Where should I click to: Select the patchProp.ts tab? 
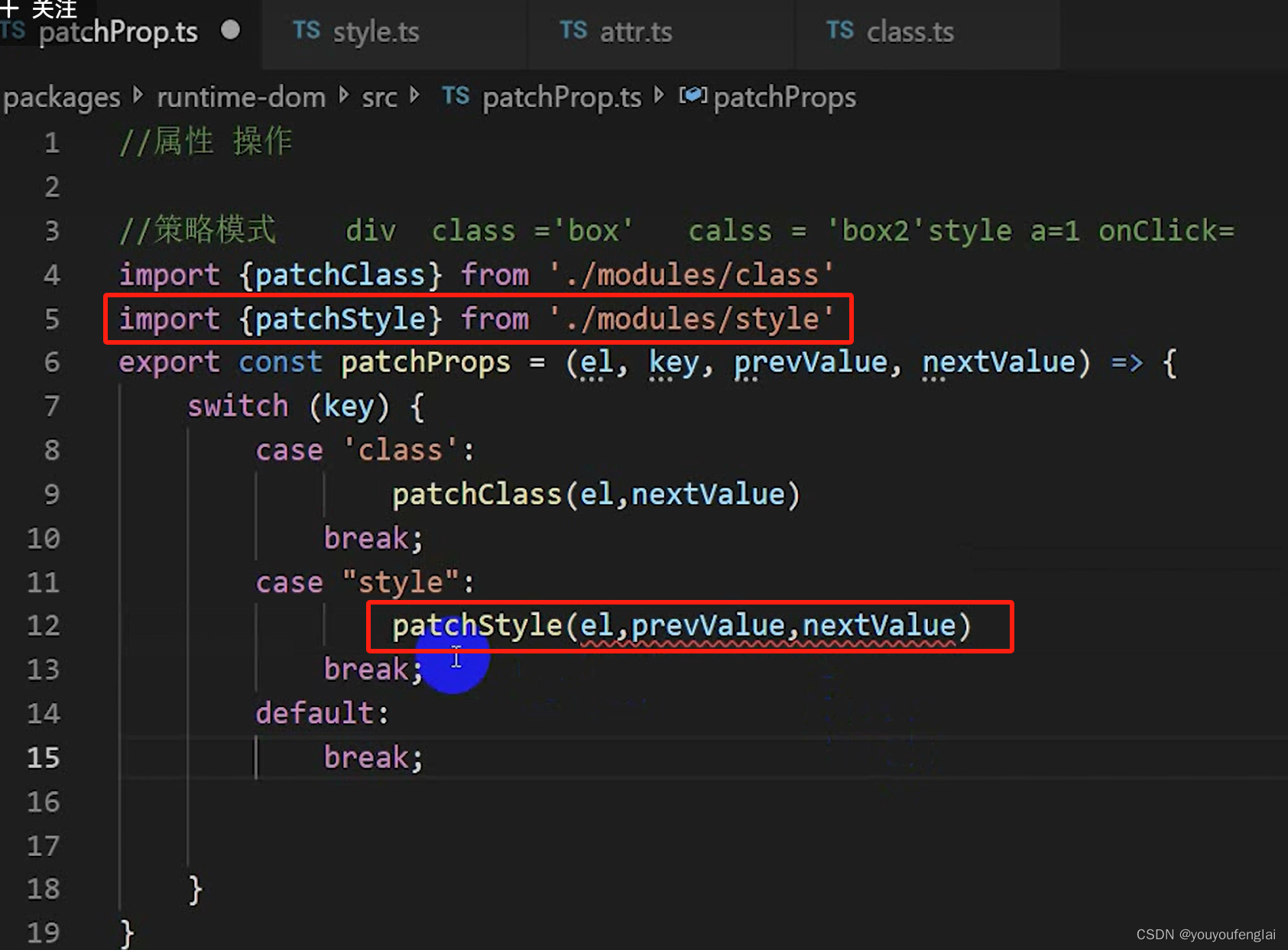click(118, 33)
